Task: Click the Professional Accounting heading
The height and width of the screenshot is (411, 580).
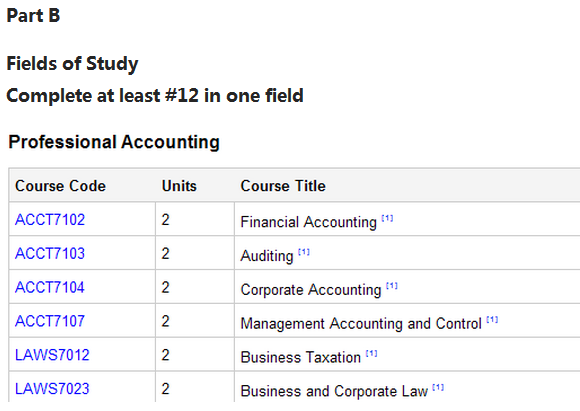Action: click(x=114, y=142)
